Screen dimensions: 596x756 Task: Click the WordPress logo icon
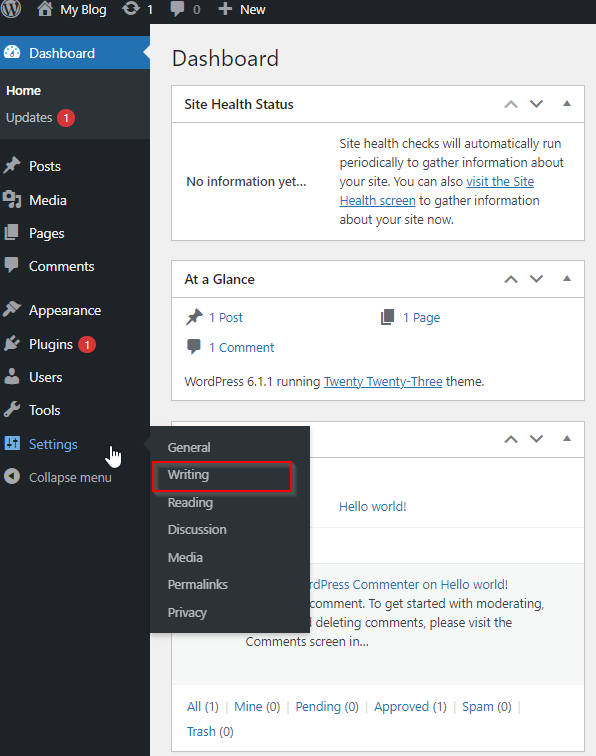pos(11,9)
